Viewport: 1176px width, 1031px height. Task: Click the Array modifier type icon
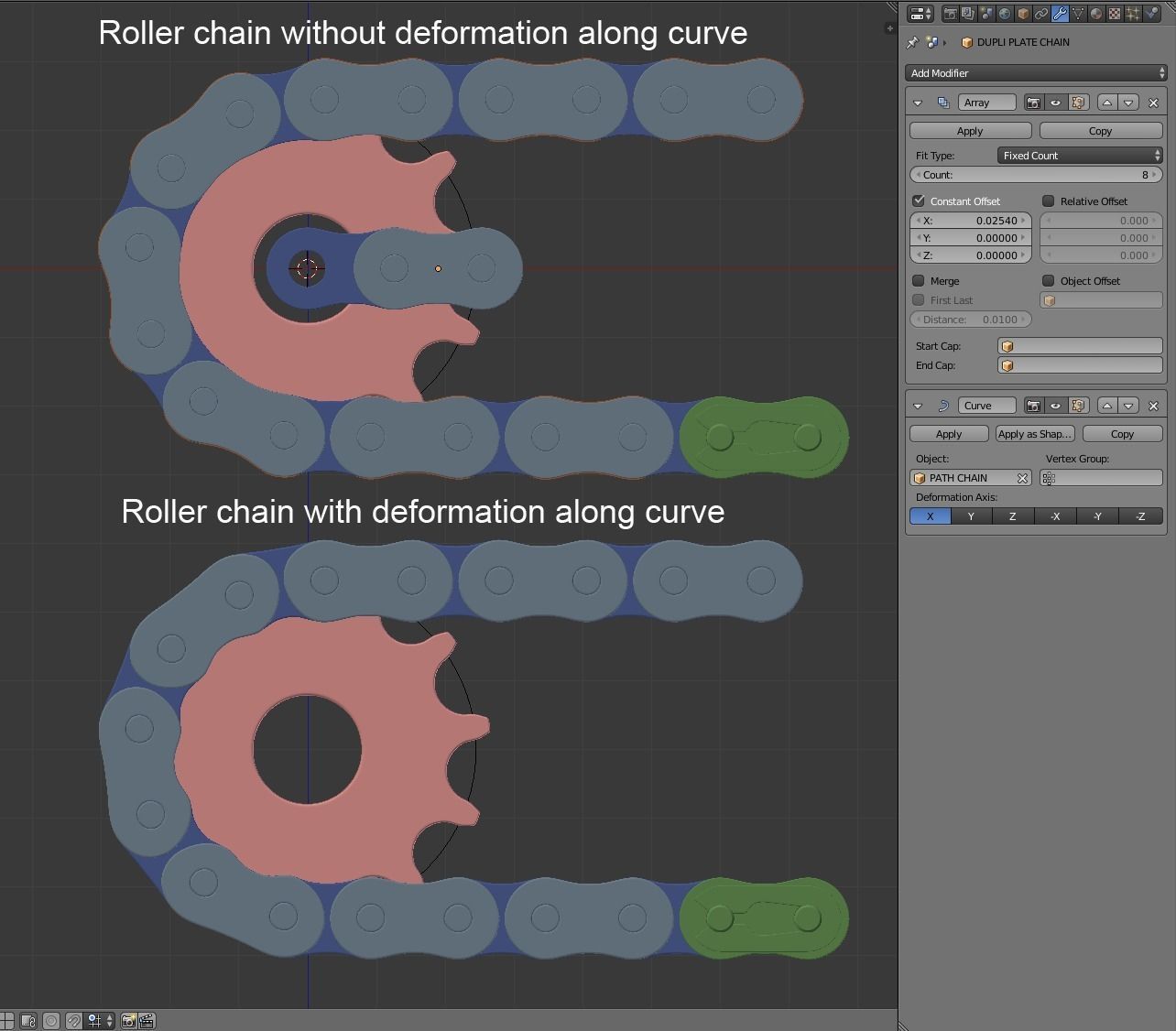(x=942, y=103)
